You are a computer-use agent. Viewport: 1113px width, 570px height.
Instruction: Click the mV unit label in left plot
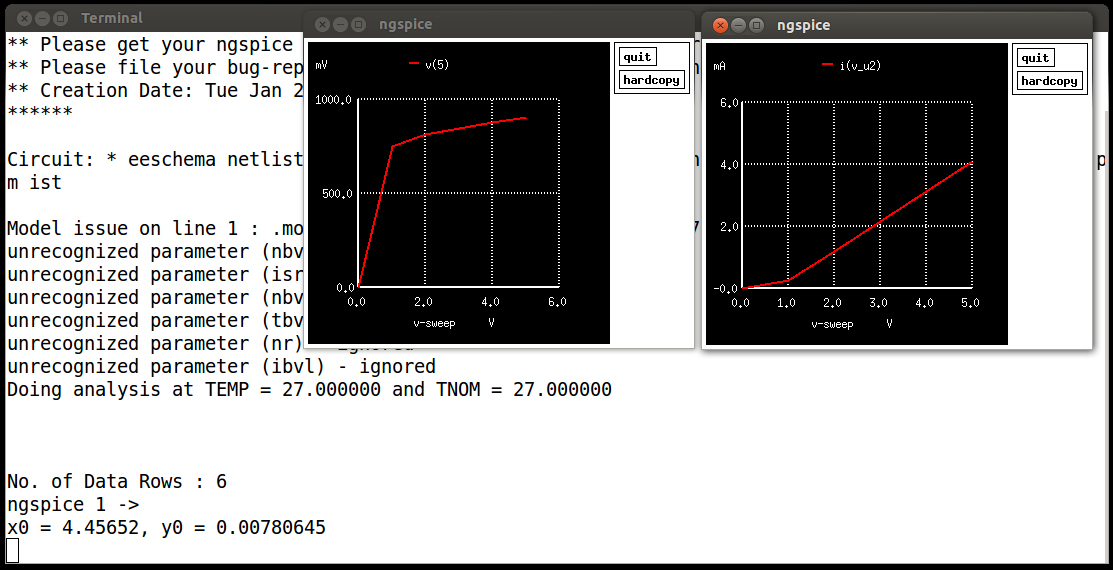coord(322,65)
